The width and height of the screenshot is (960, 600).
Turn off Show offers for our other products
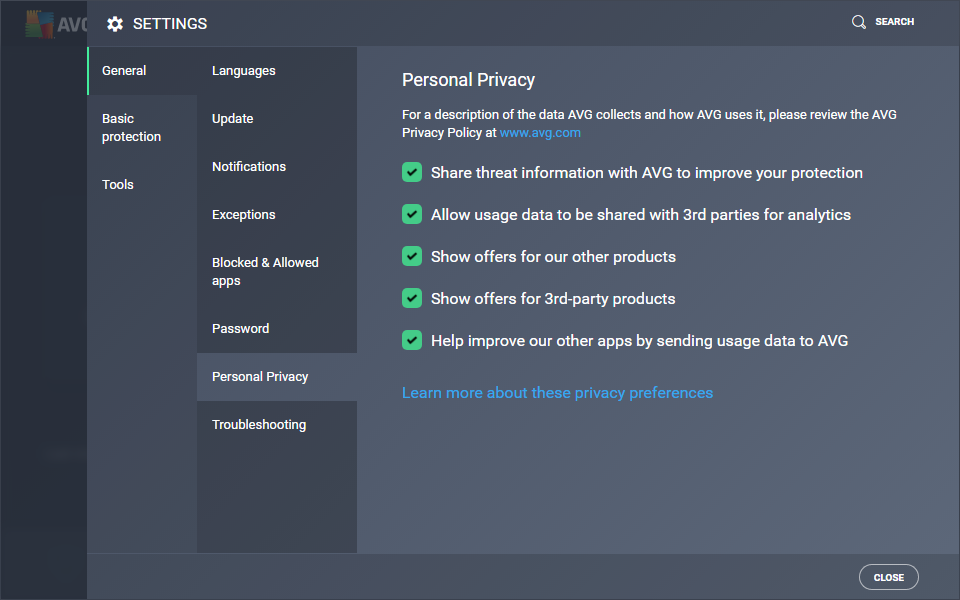point(412,257)
